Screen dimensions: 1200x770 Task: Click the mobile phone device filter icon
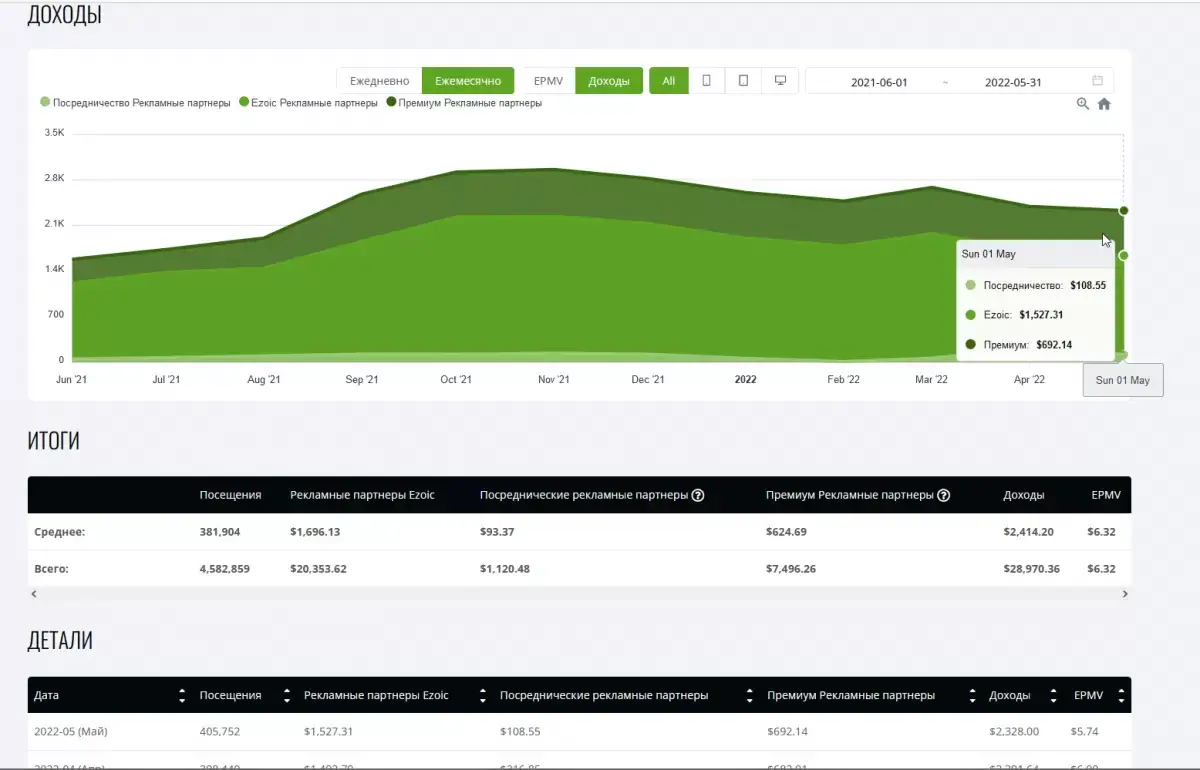click(706, 81)
